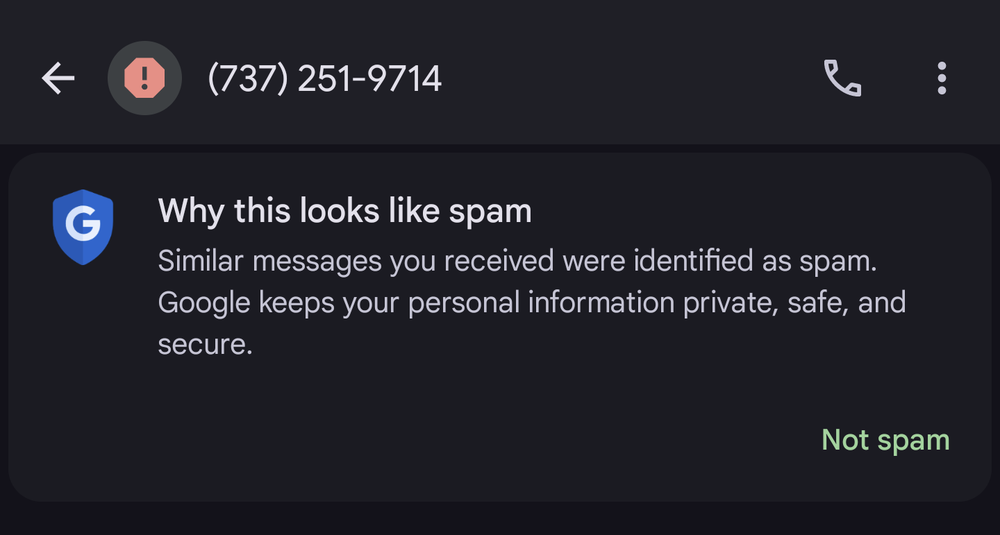Click the "Why this looks like spam" heading

coord(344,211)
